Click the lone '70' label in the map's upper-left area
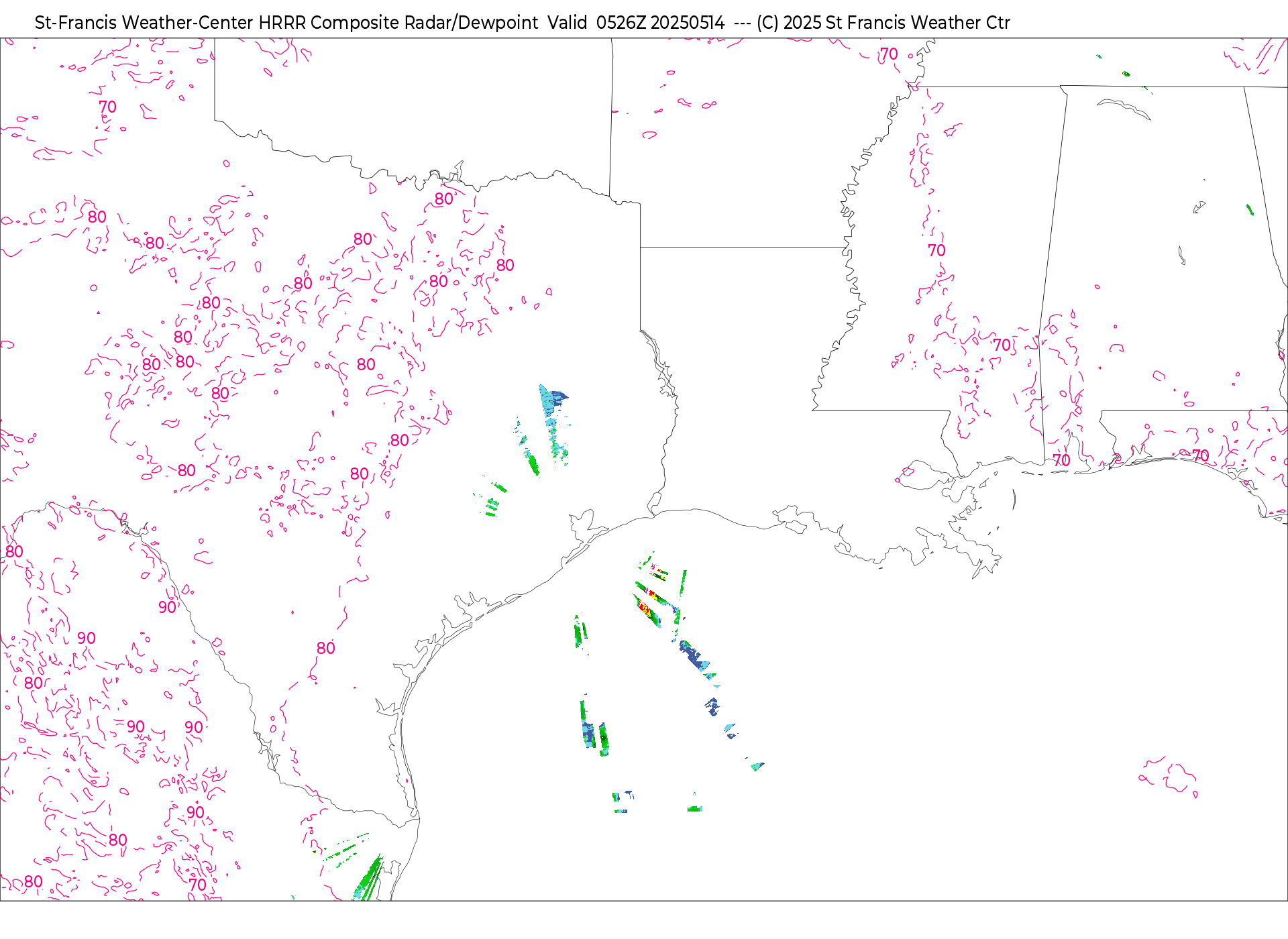Viewport: 1288px width, 939px height. [x=107, y=107]
